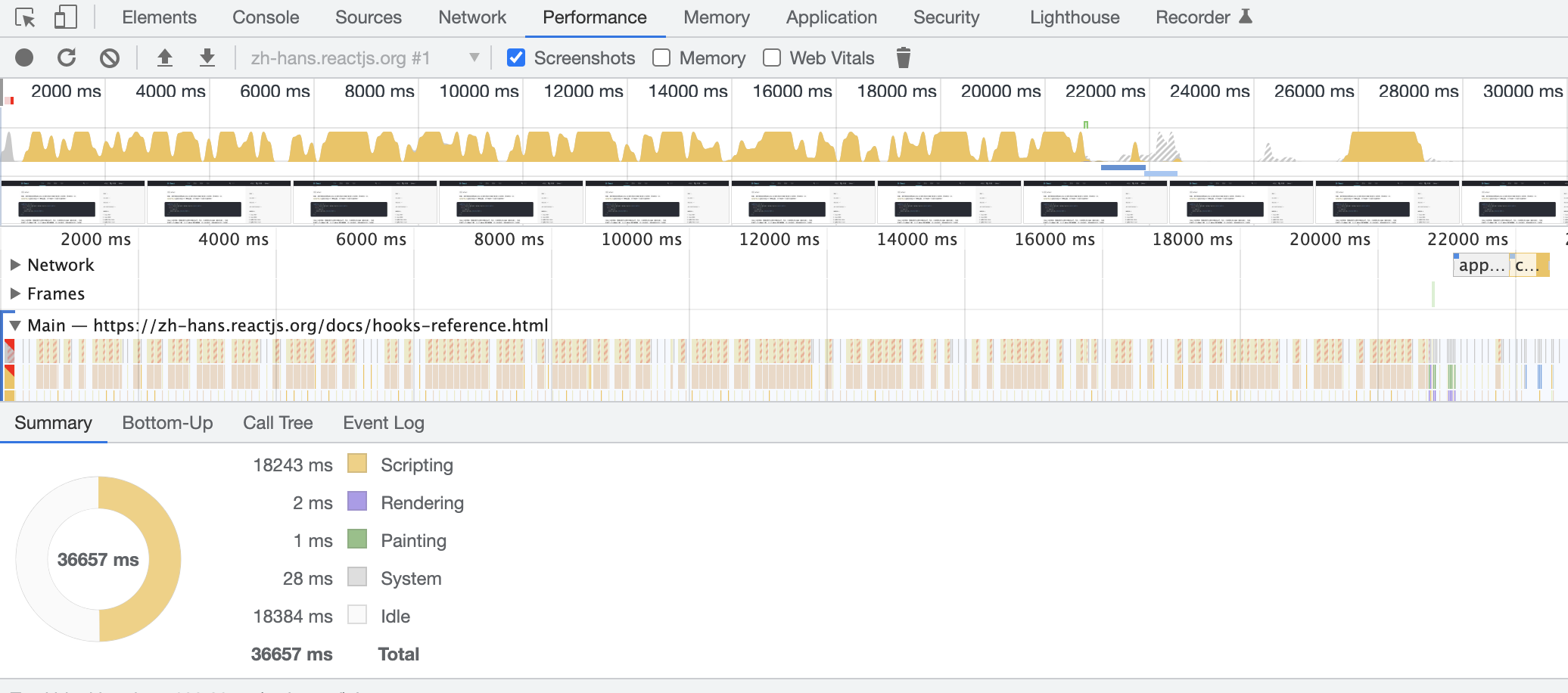The height and width of the screenshot is (693, 1568).
Task: Click the reload and profile icon
Action: tap(67, 57)
